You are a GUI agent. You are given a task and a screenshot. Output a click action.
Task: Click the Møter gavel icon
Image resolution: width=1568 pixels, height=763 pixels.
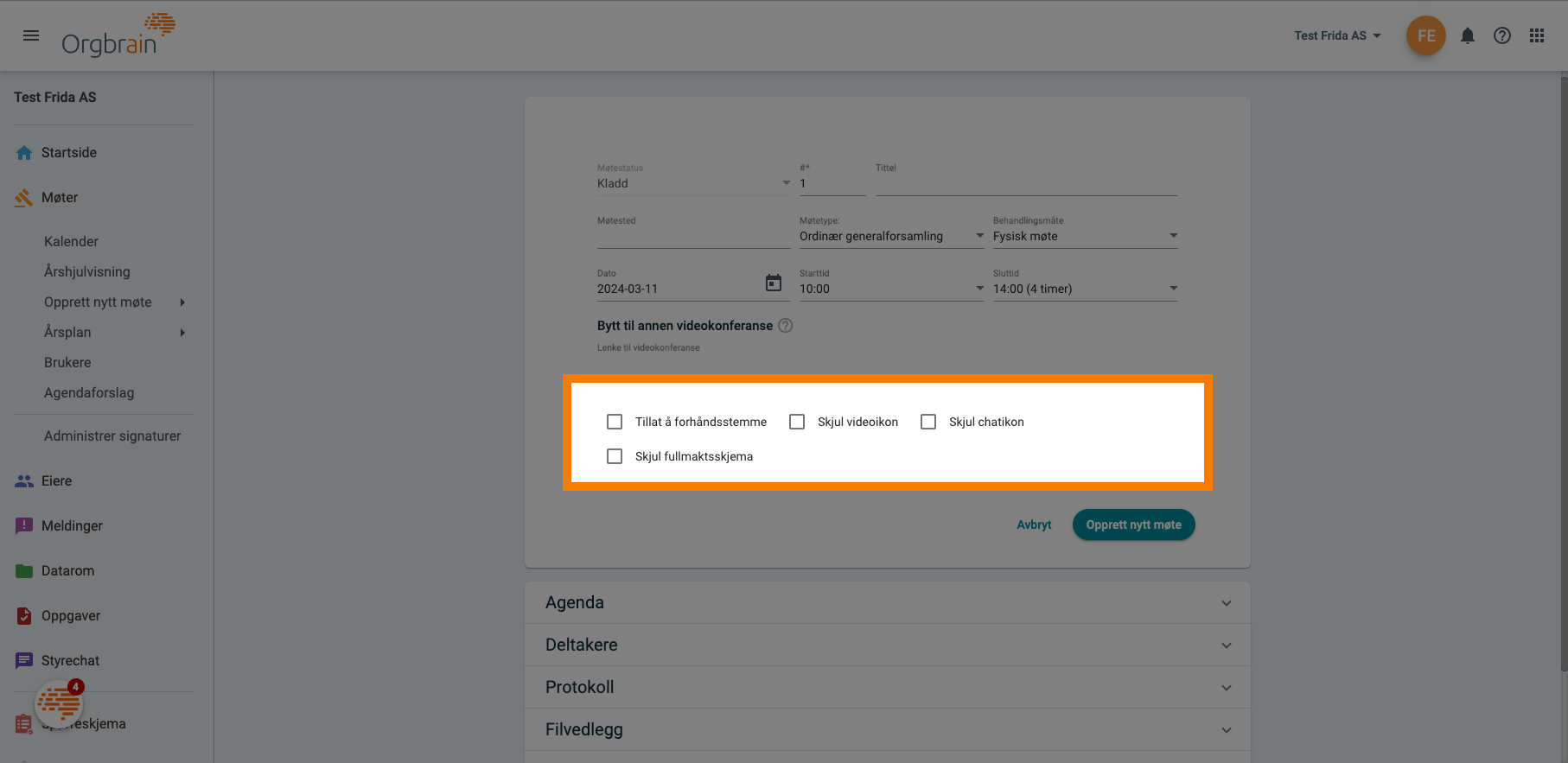24,198
